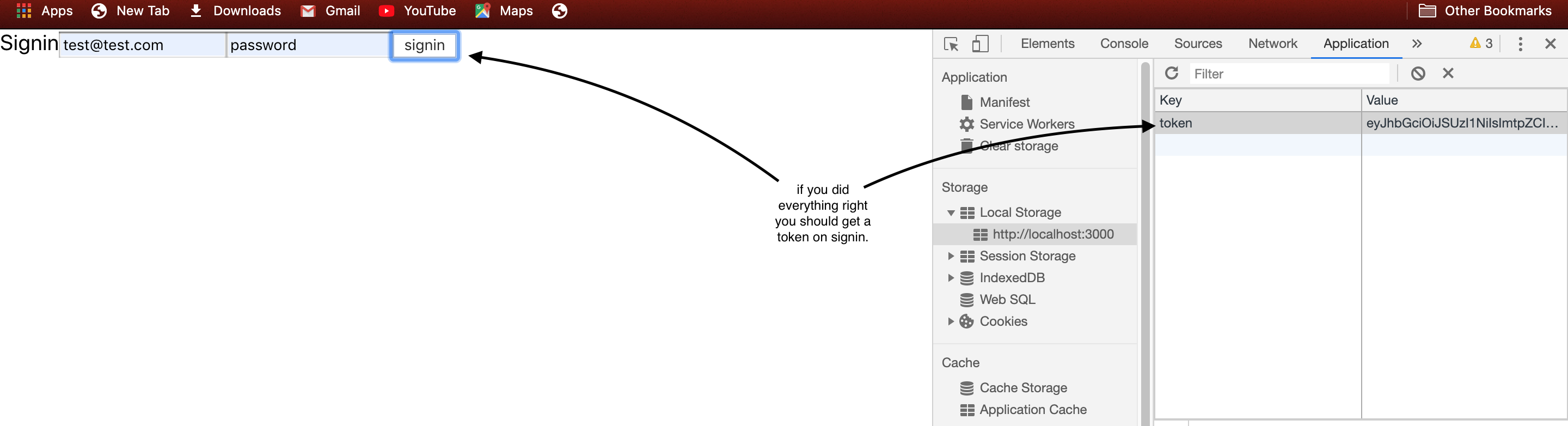
Task: Delete selected entry with the X icon
Action: (1448, 73)
